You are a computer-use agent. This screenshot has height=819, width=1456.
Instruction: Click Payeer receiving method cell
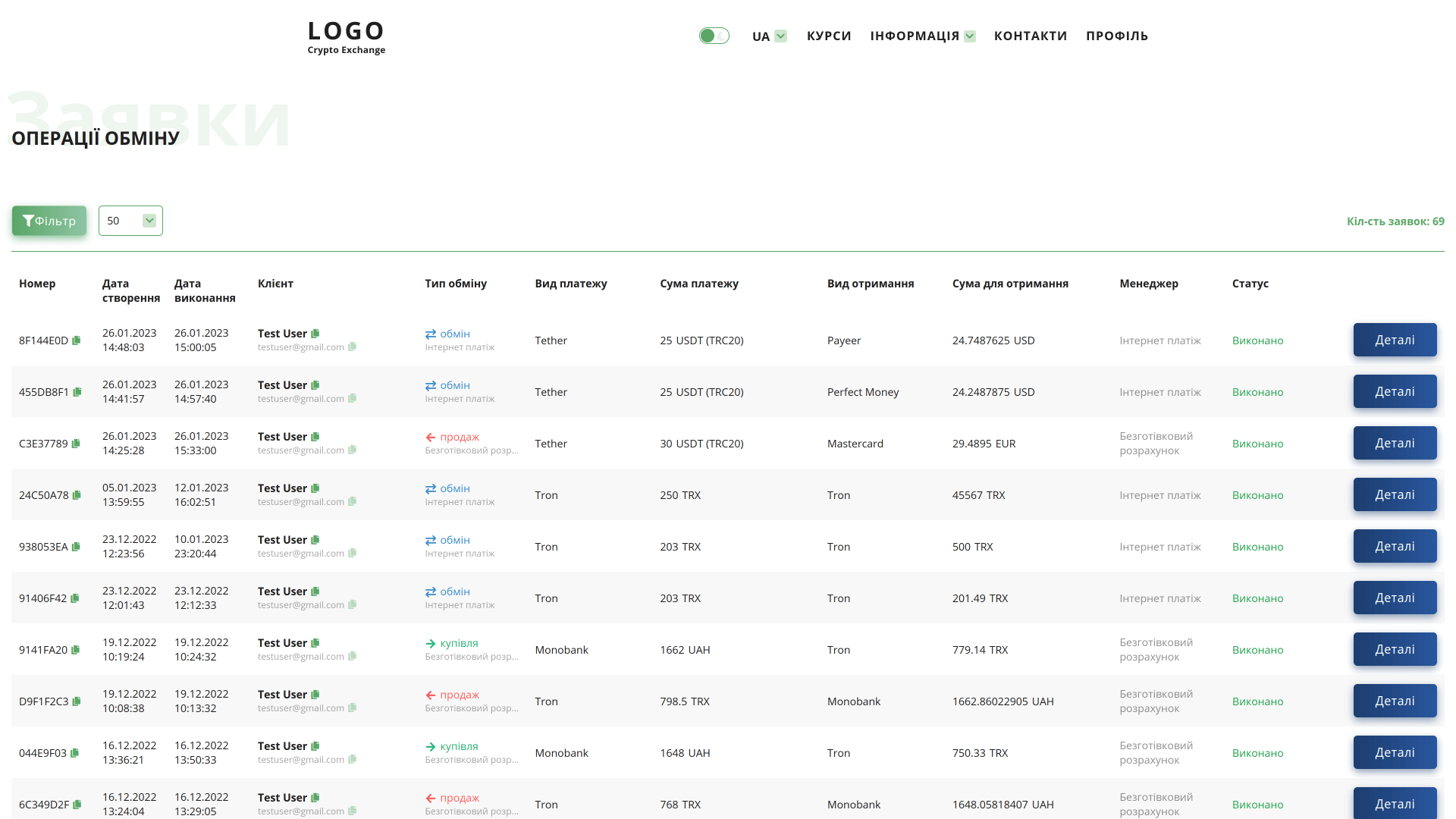[844, 340]
